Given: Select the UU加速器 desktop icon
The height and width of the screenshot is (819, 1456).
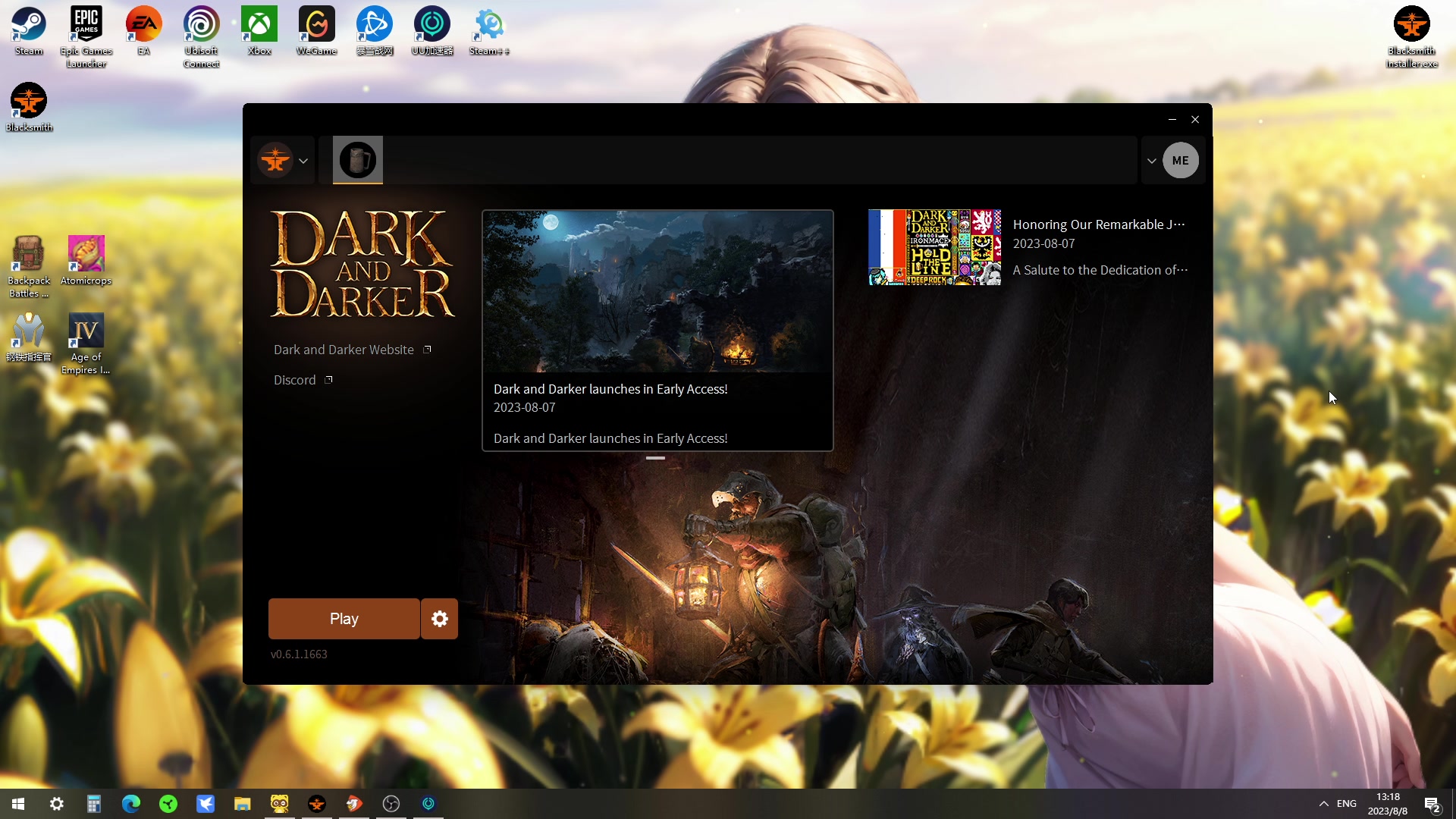Looking at the screenshot, I should 432,31.
